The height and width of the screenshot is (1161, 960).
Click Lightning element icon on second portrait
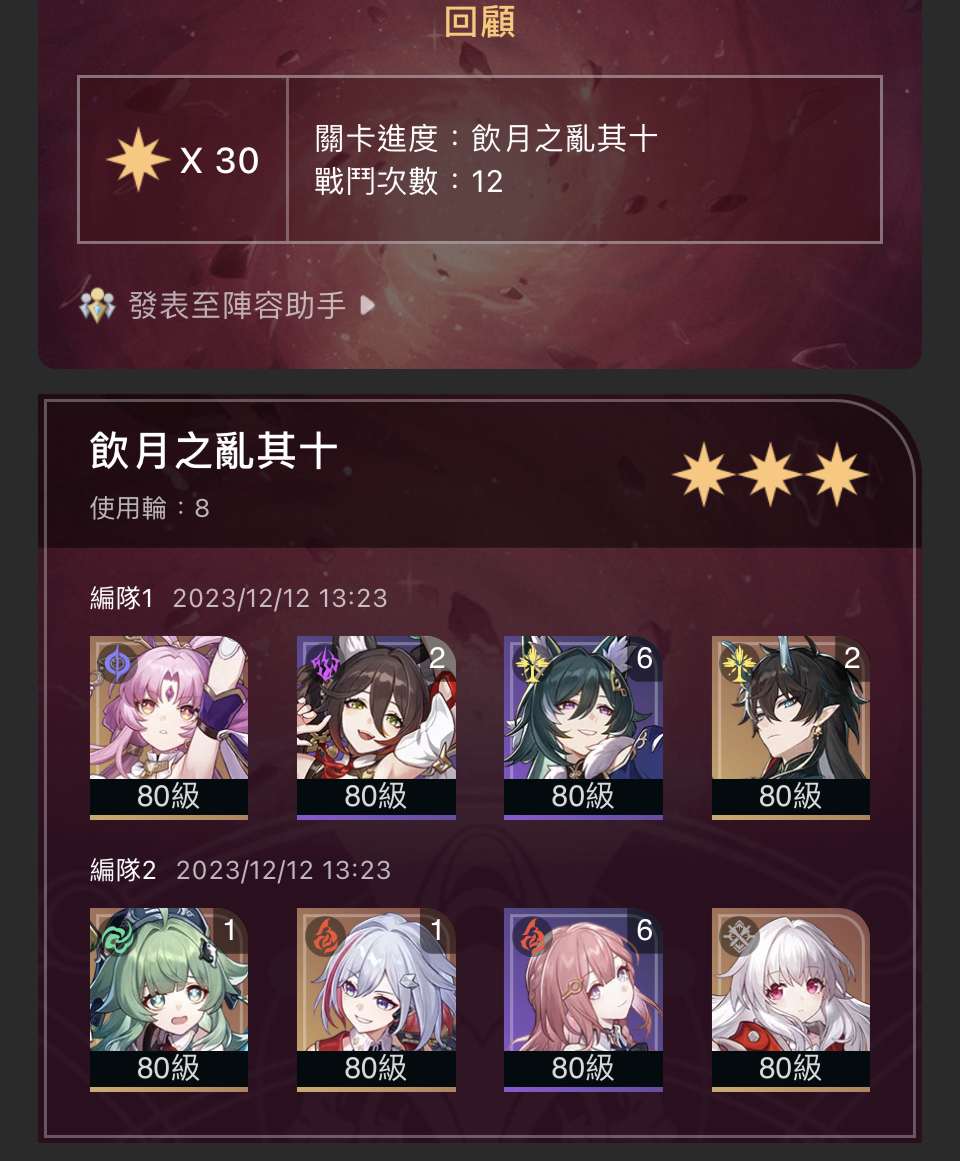tap(324, 663)
